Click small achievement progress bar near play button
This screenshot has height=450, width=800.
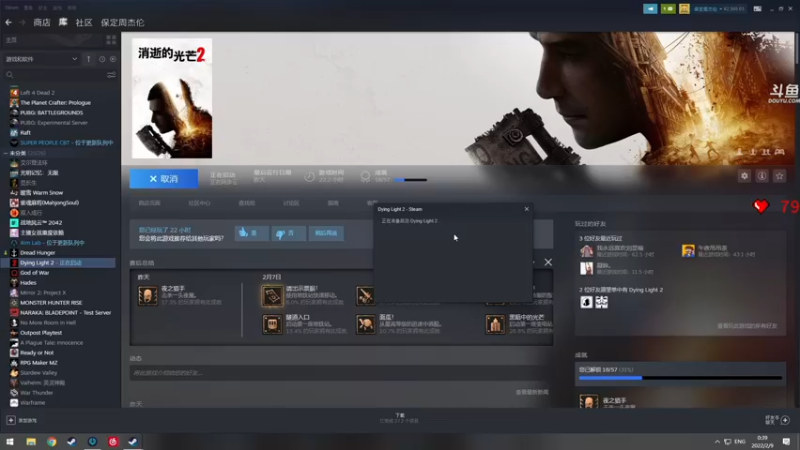click(411, 180)
